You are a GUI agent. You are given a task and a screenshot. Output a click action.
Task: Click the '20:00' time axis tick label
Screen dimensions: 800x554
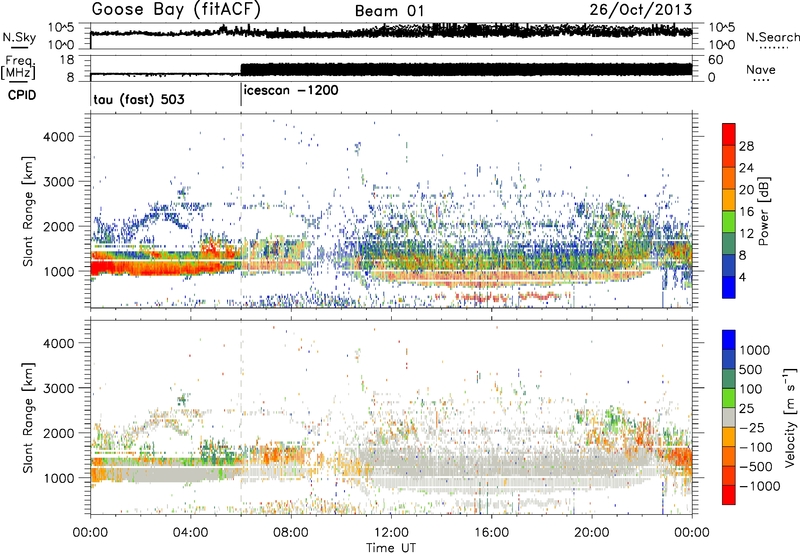(591, 533)
